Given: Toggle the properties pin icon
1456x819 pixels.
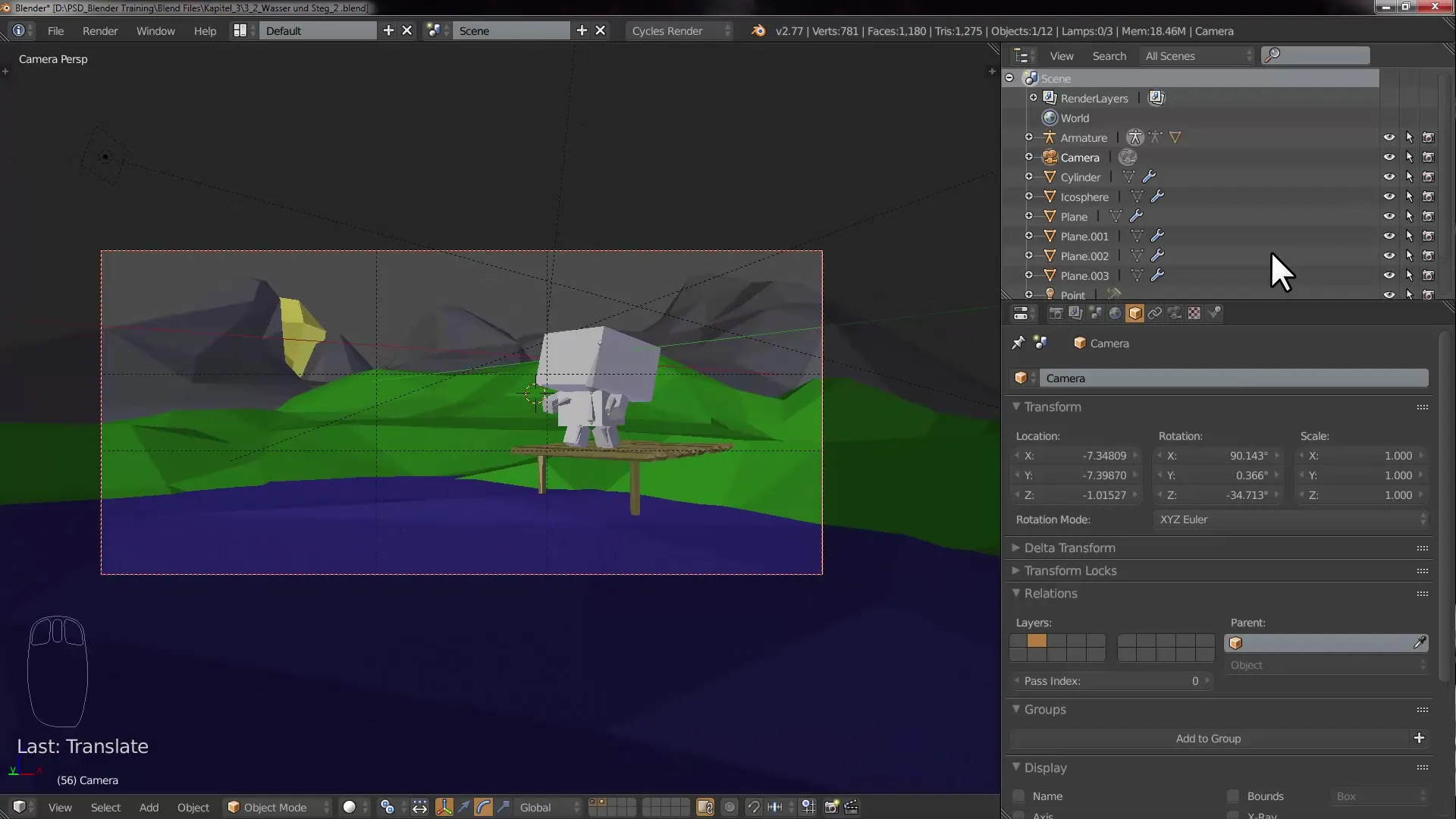Looking at the screenshot, I should (x=1018, y=343).
